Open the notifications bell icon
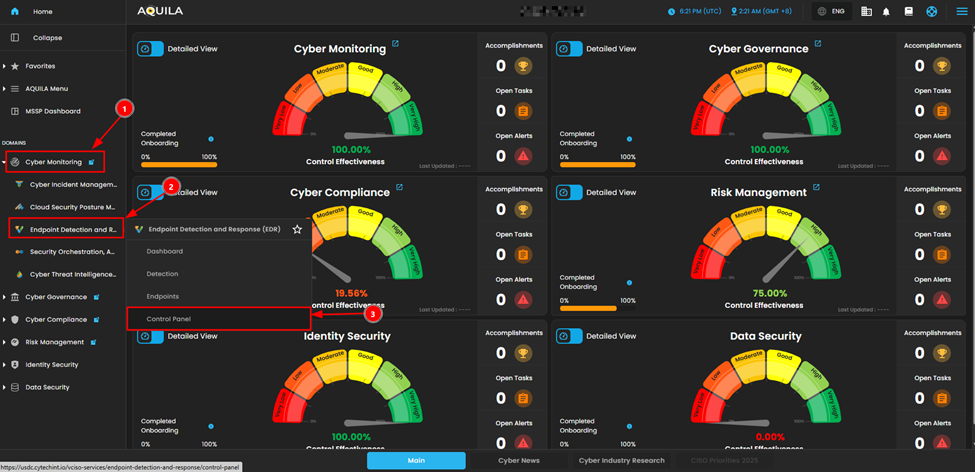 pyautogui.click(x=886, y=12)
